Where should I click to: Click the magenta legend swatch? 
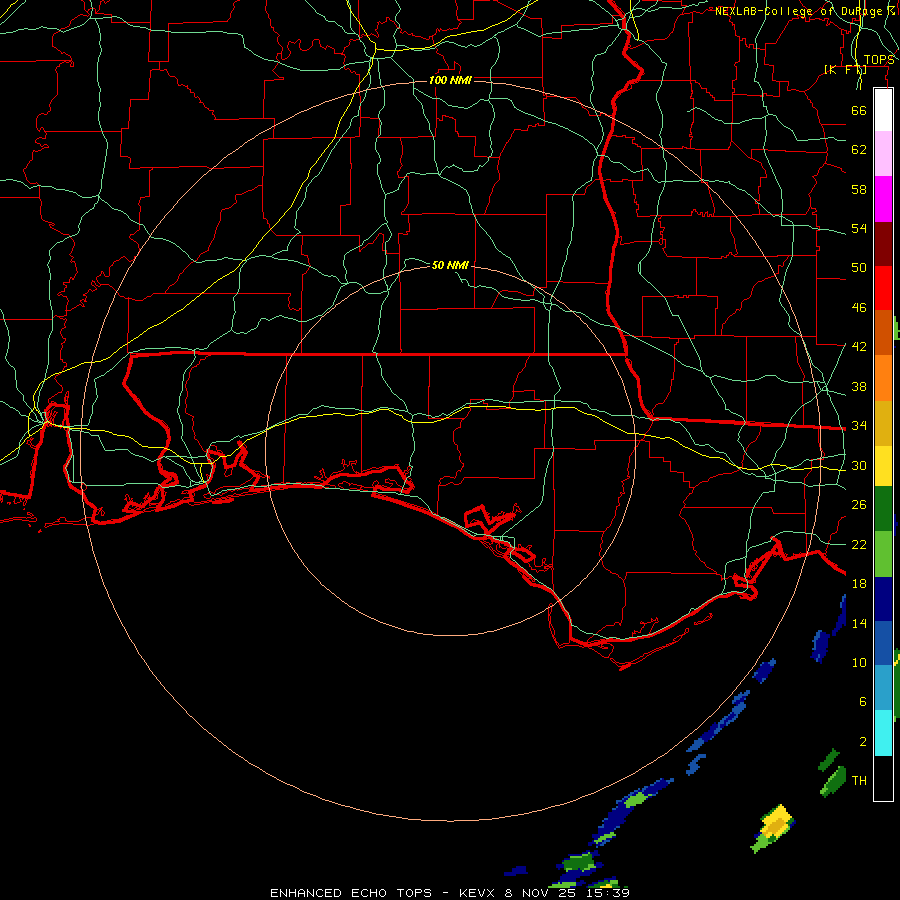(883, 199)
